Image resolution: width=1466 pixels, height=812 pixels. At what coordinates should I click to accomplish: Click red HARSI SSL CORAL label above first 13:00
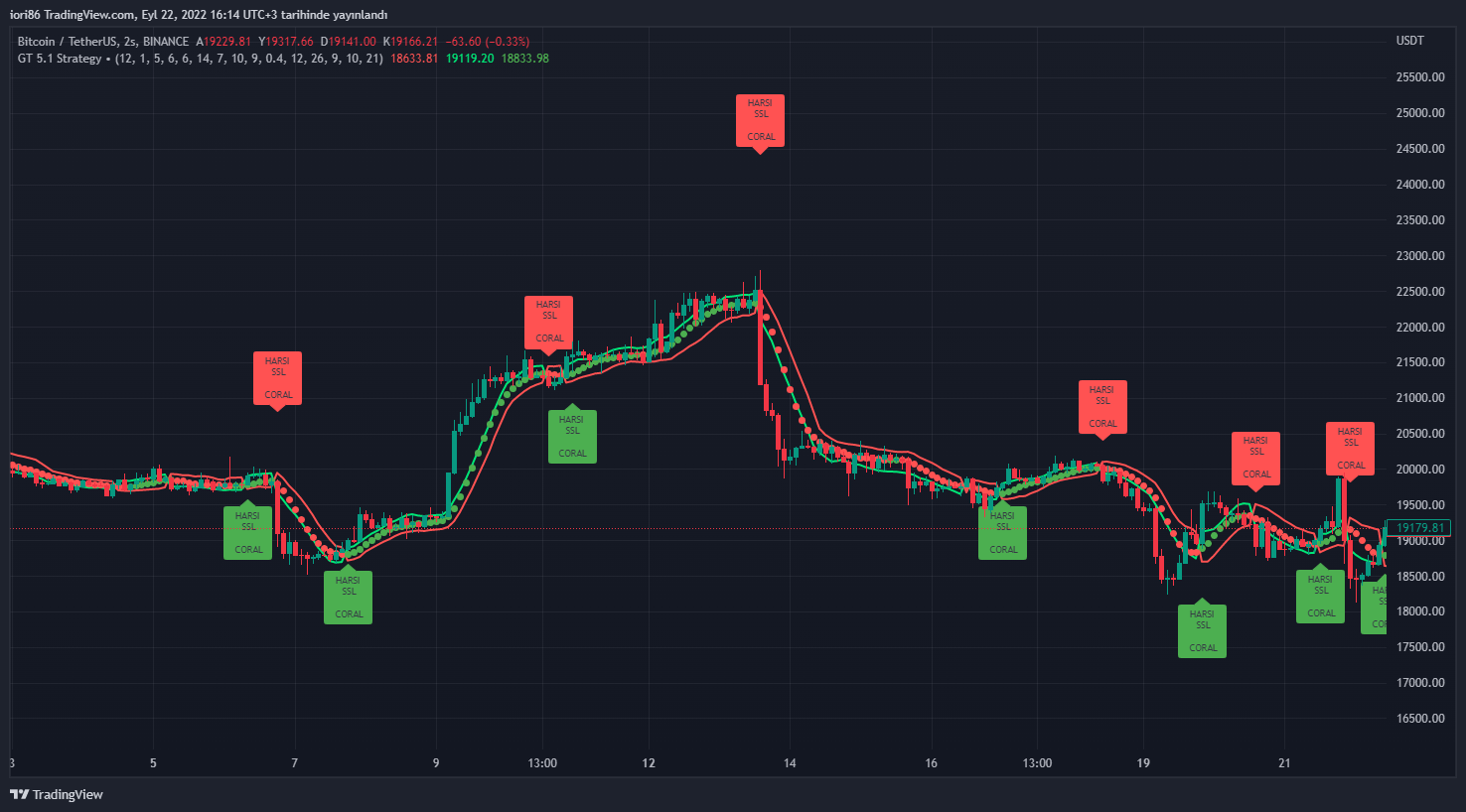point(549,322)
